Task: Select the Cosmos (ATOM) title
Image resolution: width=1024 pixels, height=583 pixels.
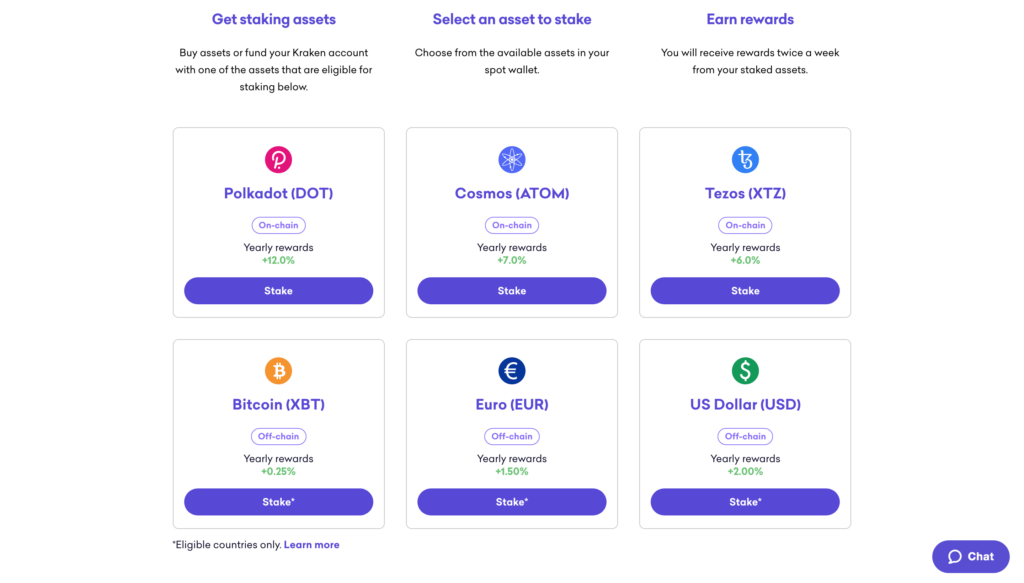Action: tap(511, 193)
